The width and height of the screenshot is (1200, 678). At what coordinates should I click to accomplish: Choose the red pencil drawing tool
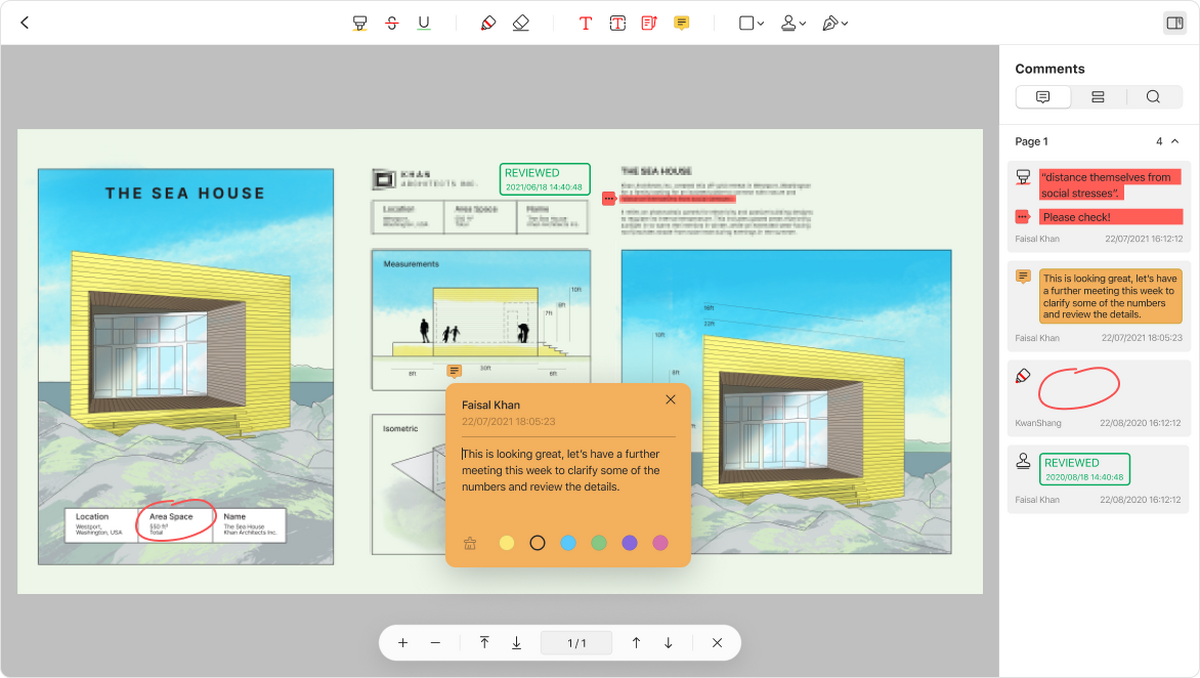(488, 23)
